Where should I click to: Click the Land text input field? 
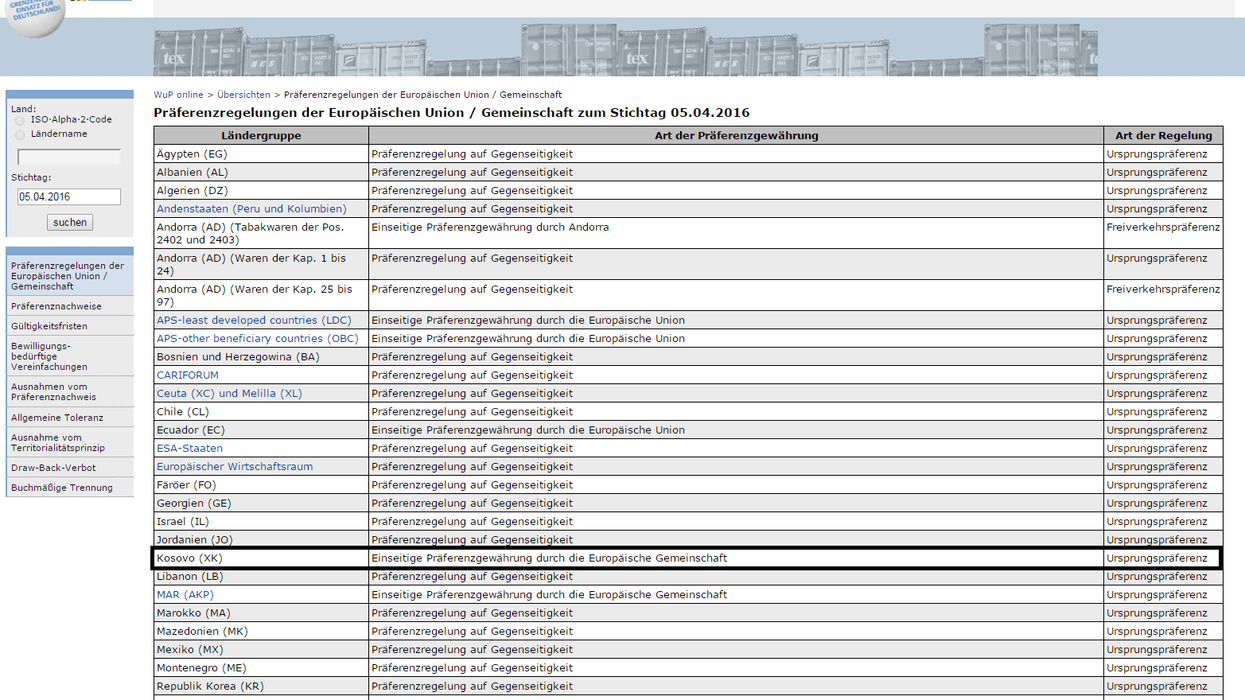click(69, 157)
